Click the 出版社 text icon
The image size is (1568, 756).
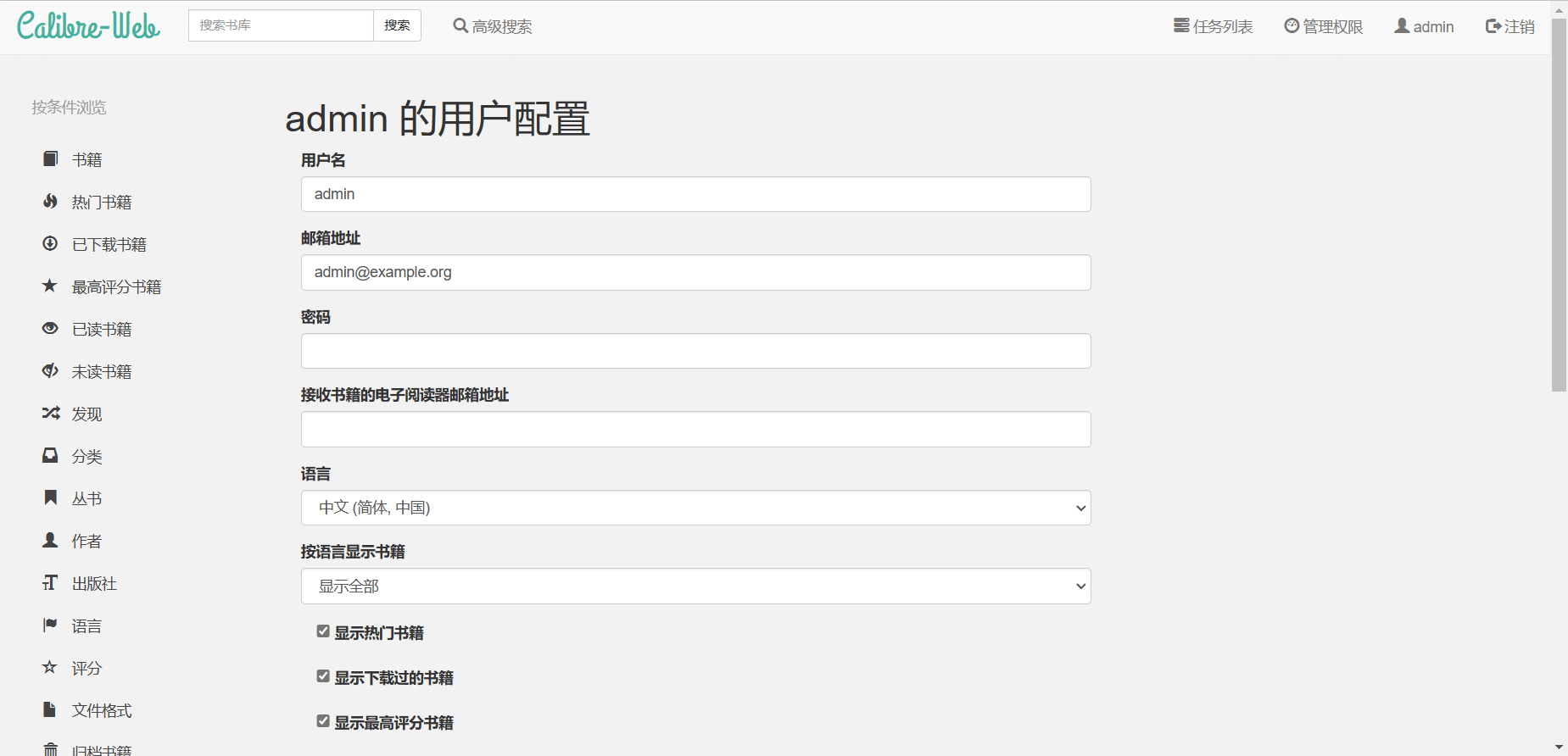point(50,582)
